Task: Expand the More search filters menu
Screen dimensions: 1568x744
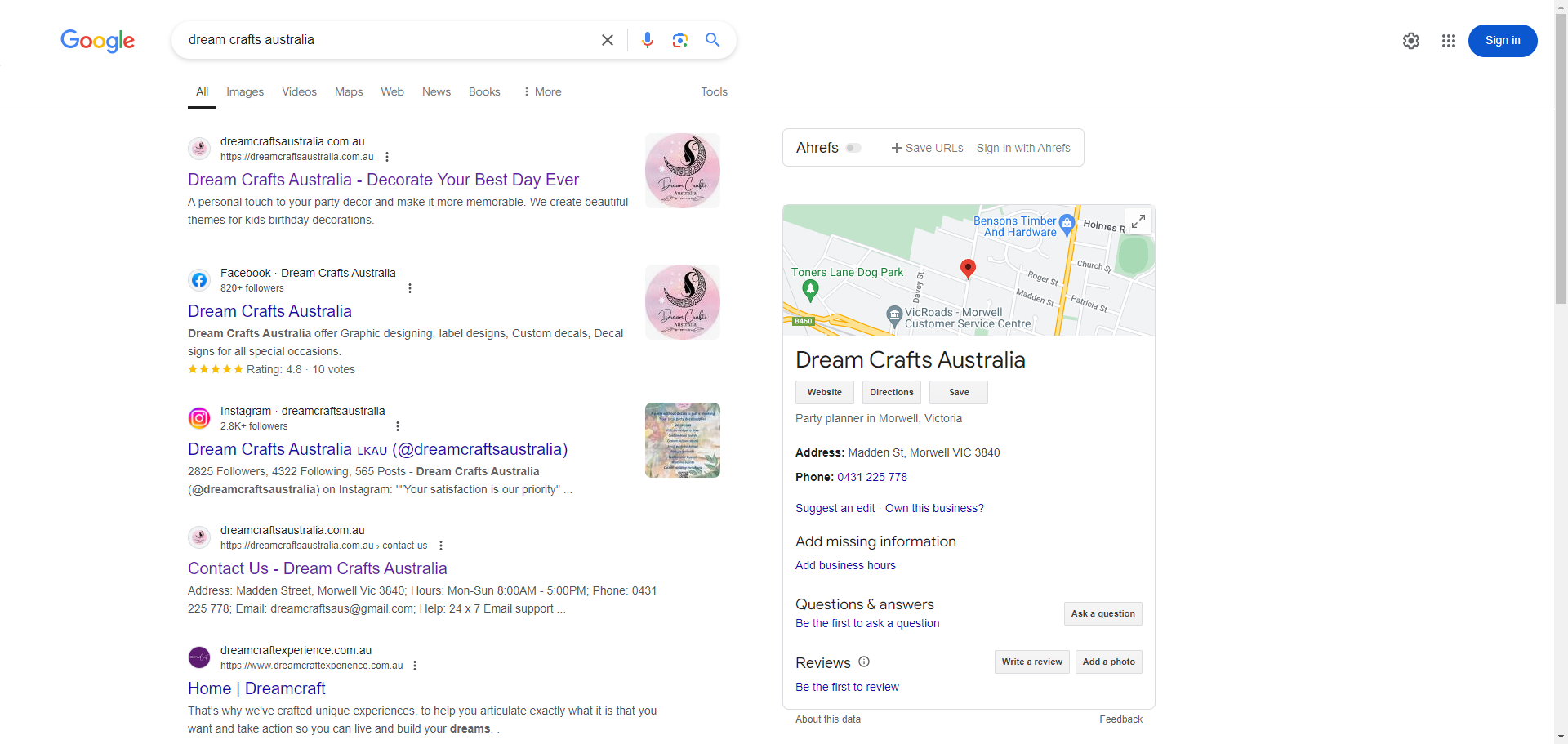Action: tap(542, 91)
